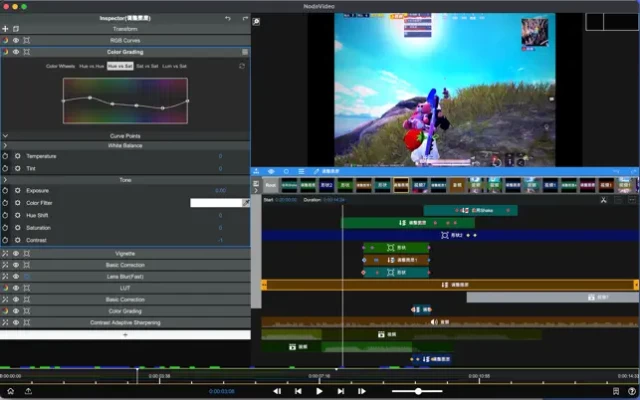
Task: Collapse the Curve Points section
Action: pyautogui.click(x=5, y=135)
